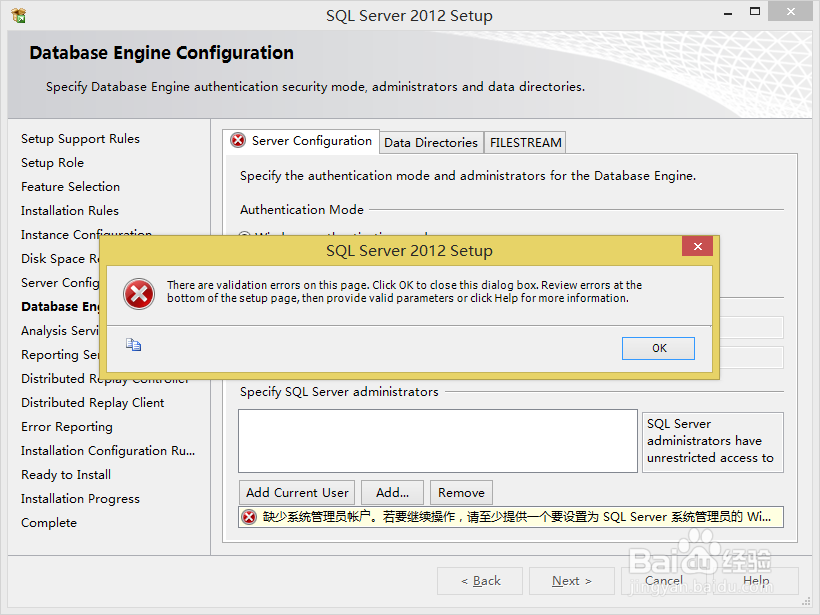The image size is (820, 615).
Task: Select Feature Selection in the left sidebar
Action: click(70, 186)
